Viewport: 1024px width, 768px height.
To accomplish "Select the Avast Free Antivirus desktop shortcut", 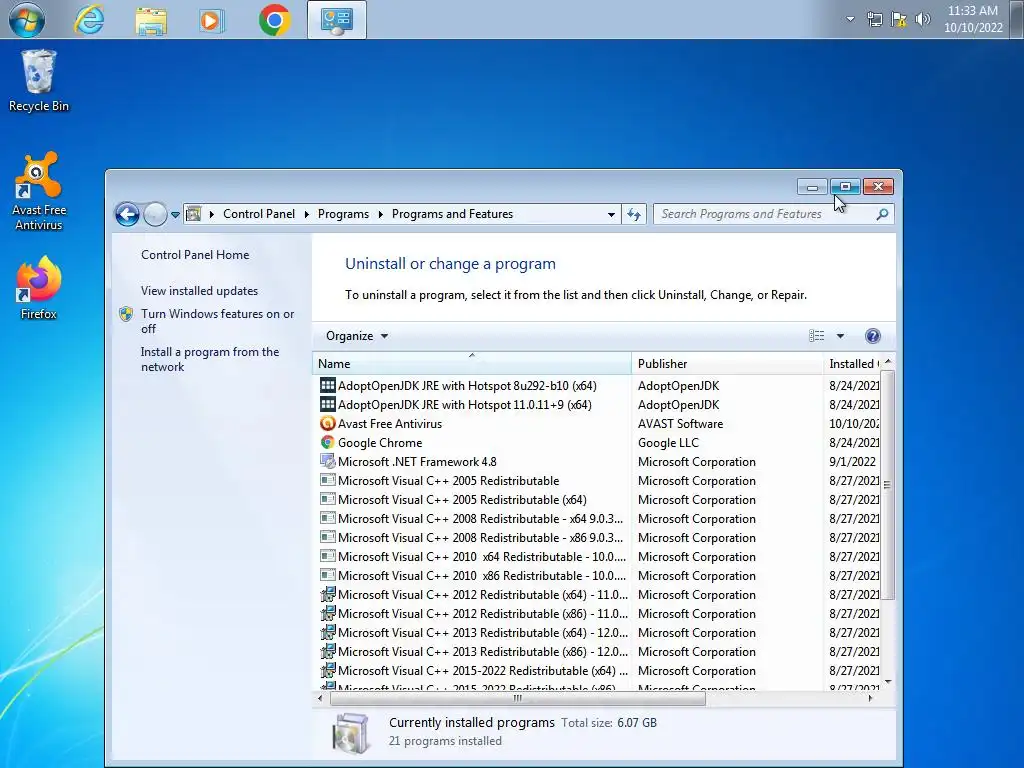I will [x=39, y=191].
